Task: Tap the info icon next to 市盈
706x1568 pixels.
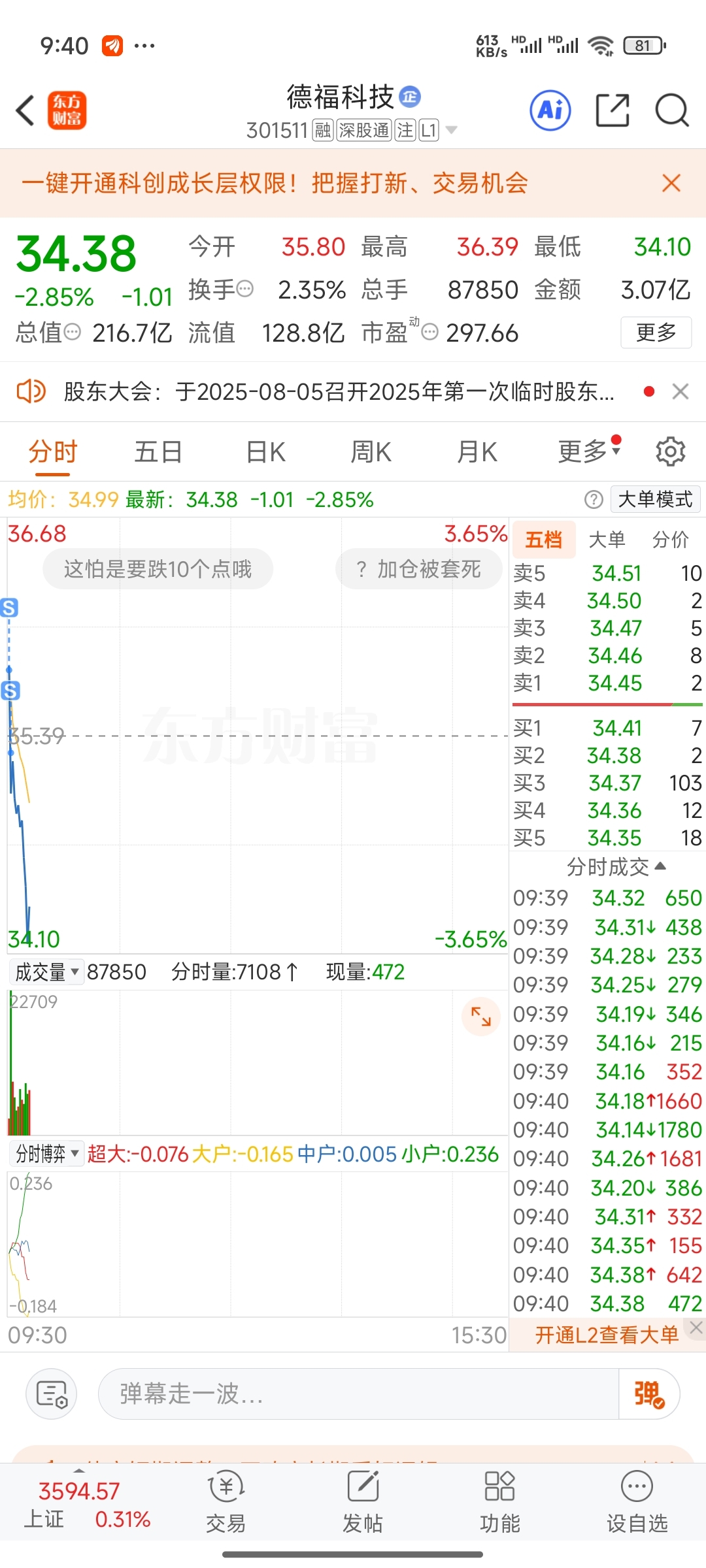Action: tap(429, 333)
